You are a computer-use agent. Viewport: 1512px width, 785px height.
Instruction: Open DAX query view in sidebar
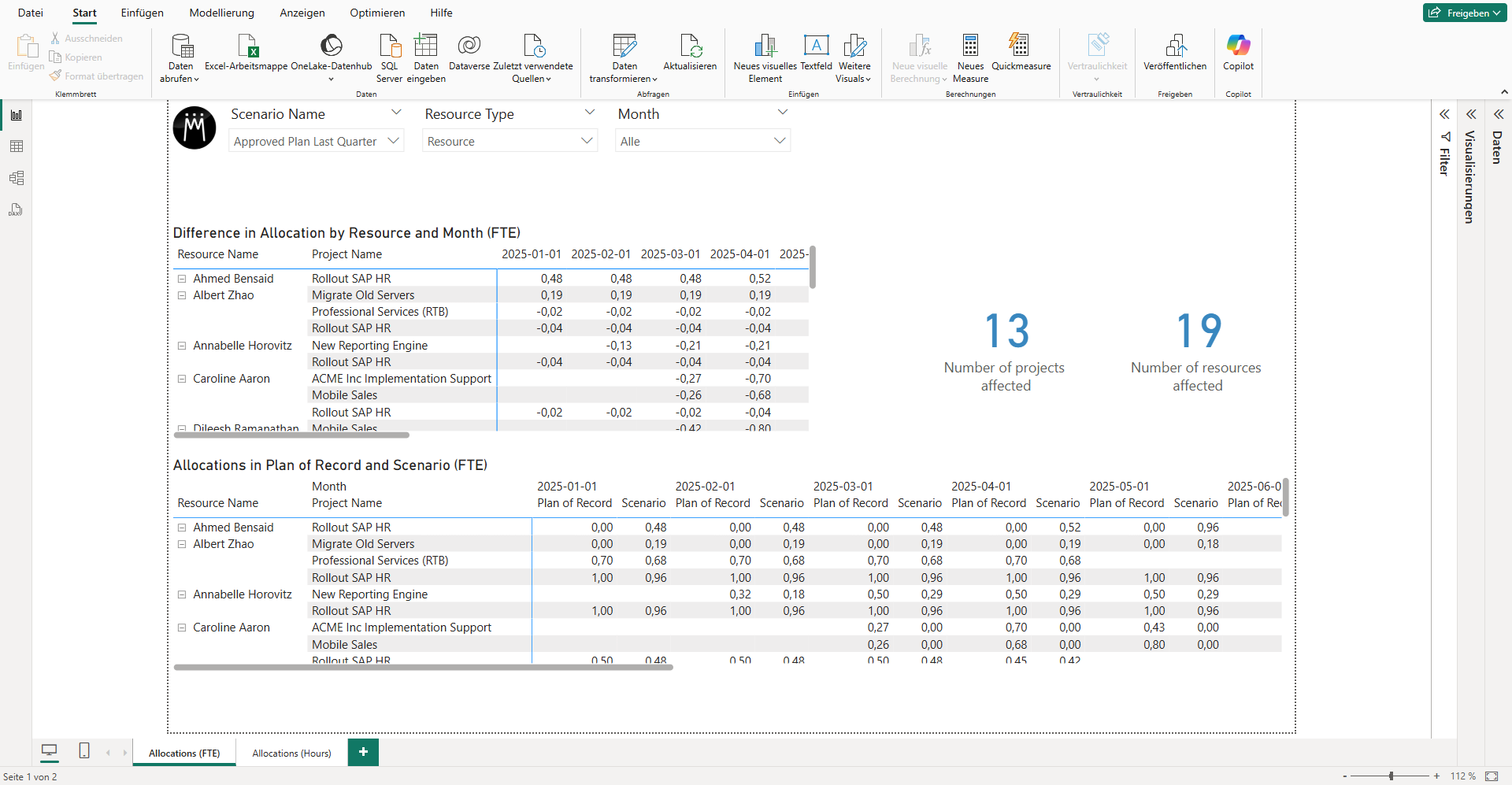tap(17, 209)
